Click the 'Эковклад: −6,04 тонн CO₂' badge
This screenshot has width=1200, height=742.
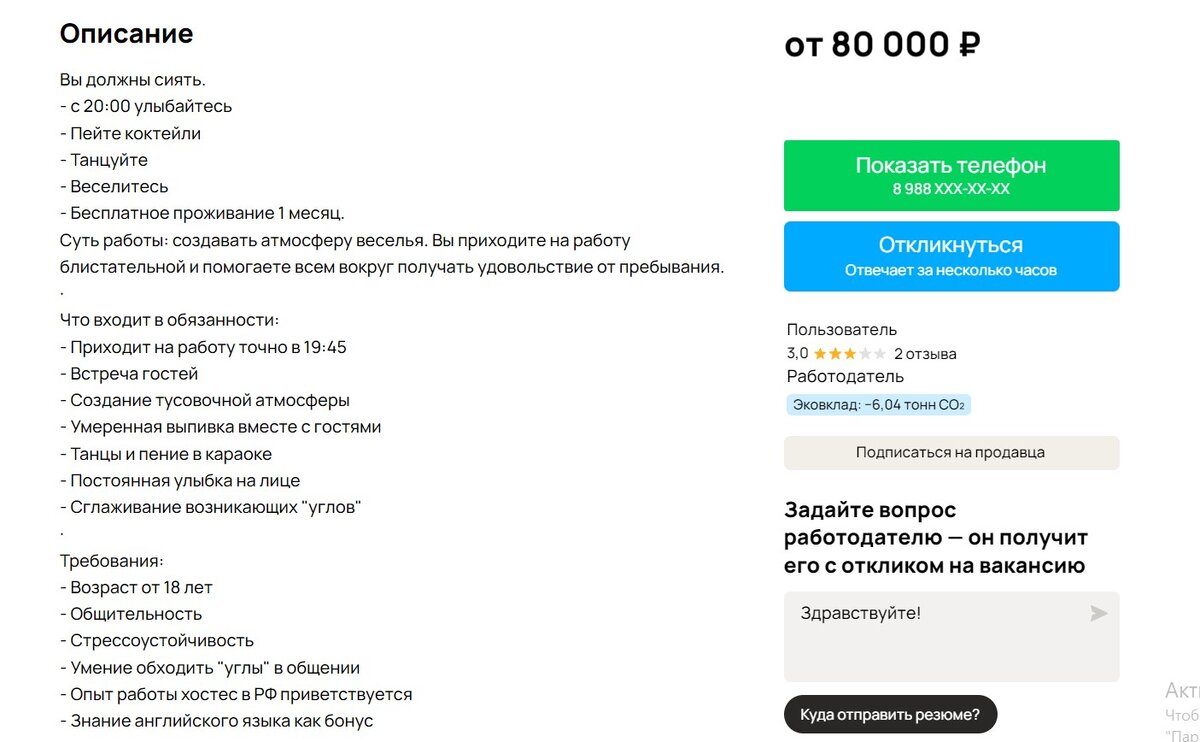click(x=877, y=404)
